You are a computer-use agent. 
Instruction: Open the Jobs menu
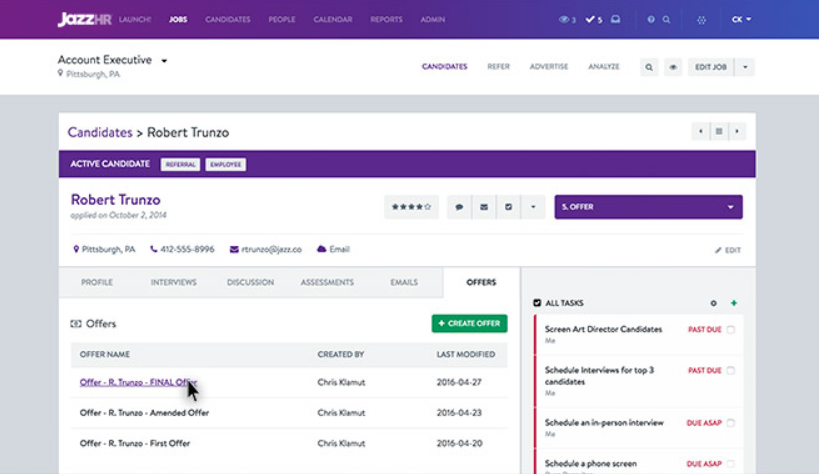point(178,19)
